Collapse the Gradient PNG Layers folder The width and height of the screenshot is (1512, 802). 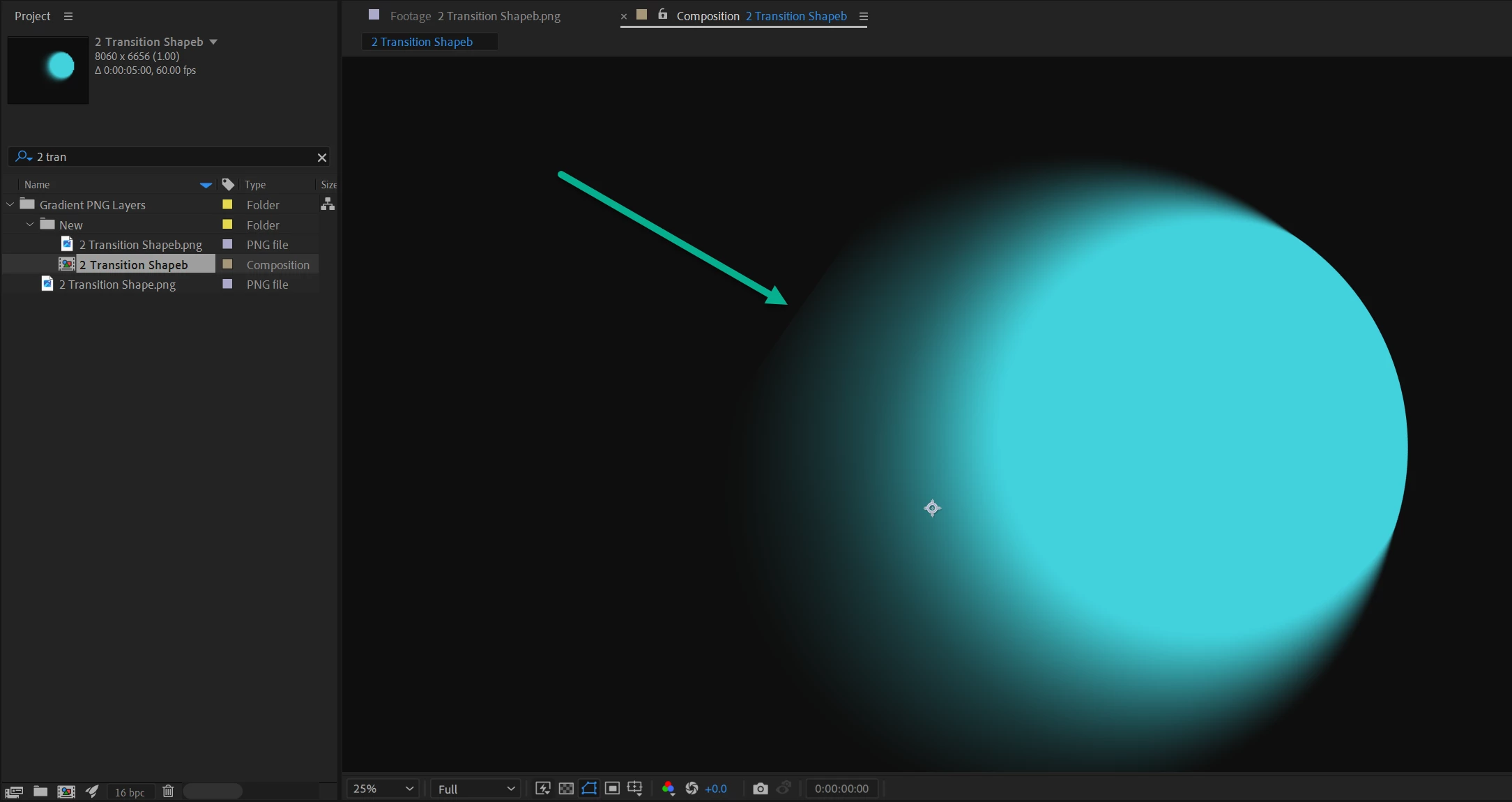coord(10,204)
